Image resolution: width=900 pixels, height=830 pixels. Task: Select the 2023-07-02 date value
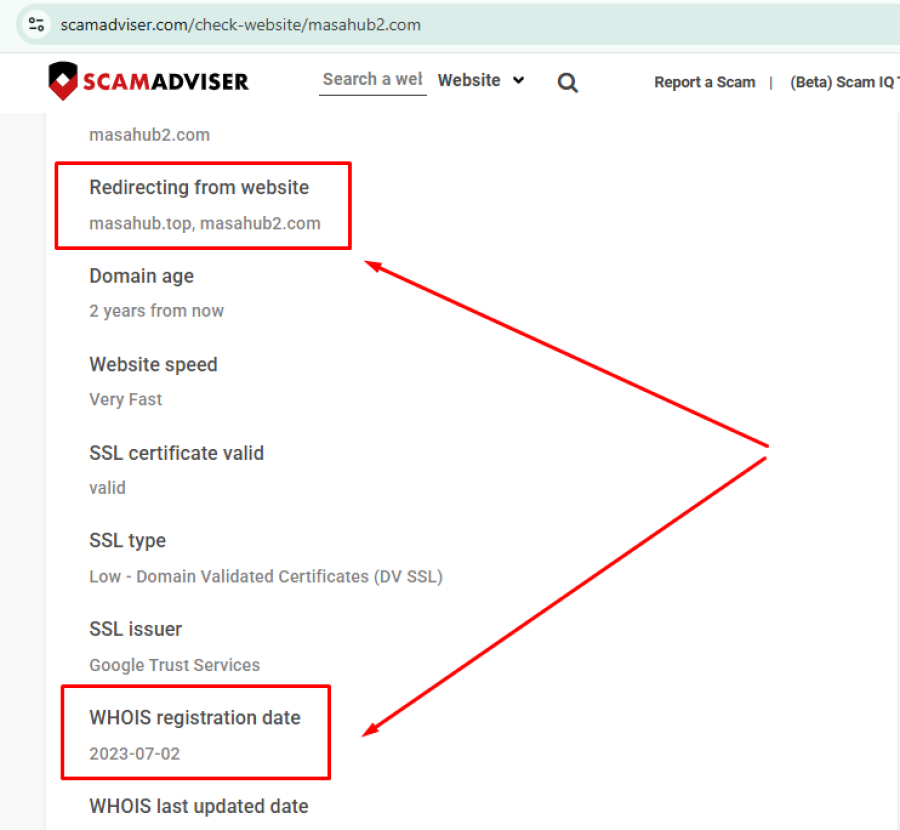[x=134, y=754]
